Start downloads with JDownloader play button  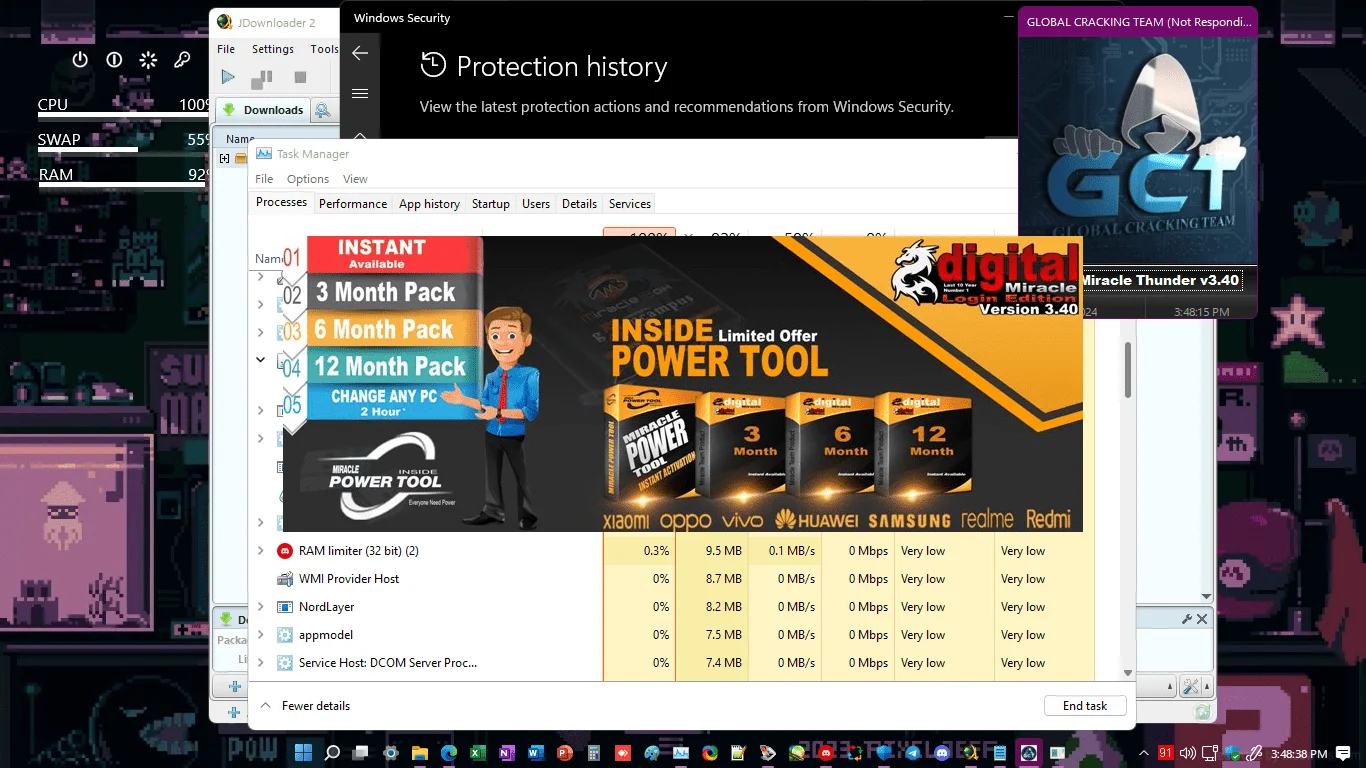tap(228, 77)
